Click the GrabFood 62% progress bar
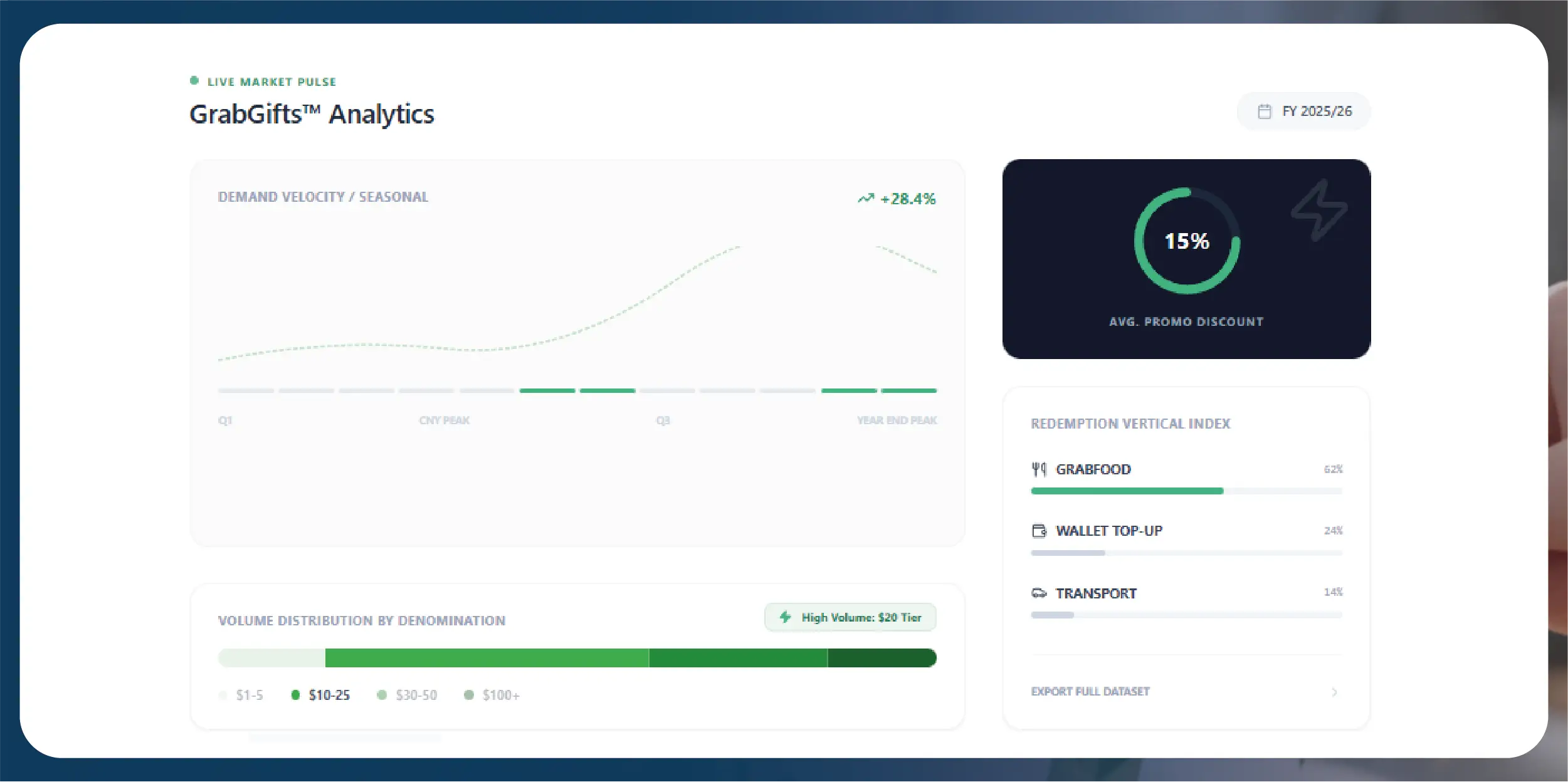The height and width of the screenshot is (782, 1568). pyautogui.click(x=1186, y=491)
